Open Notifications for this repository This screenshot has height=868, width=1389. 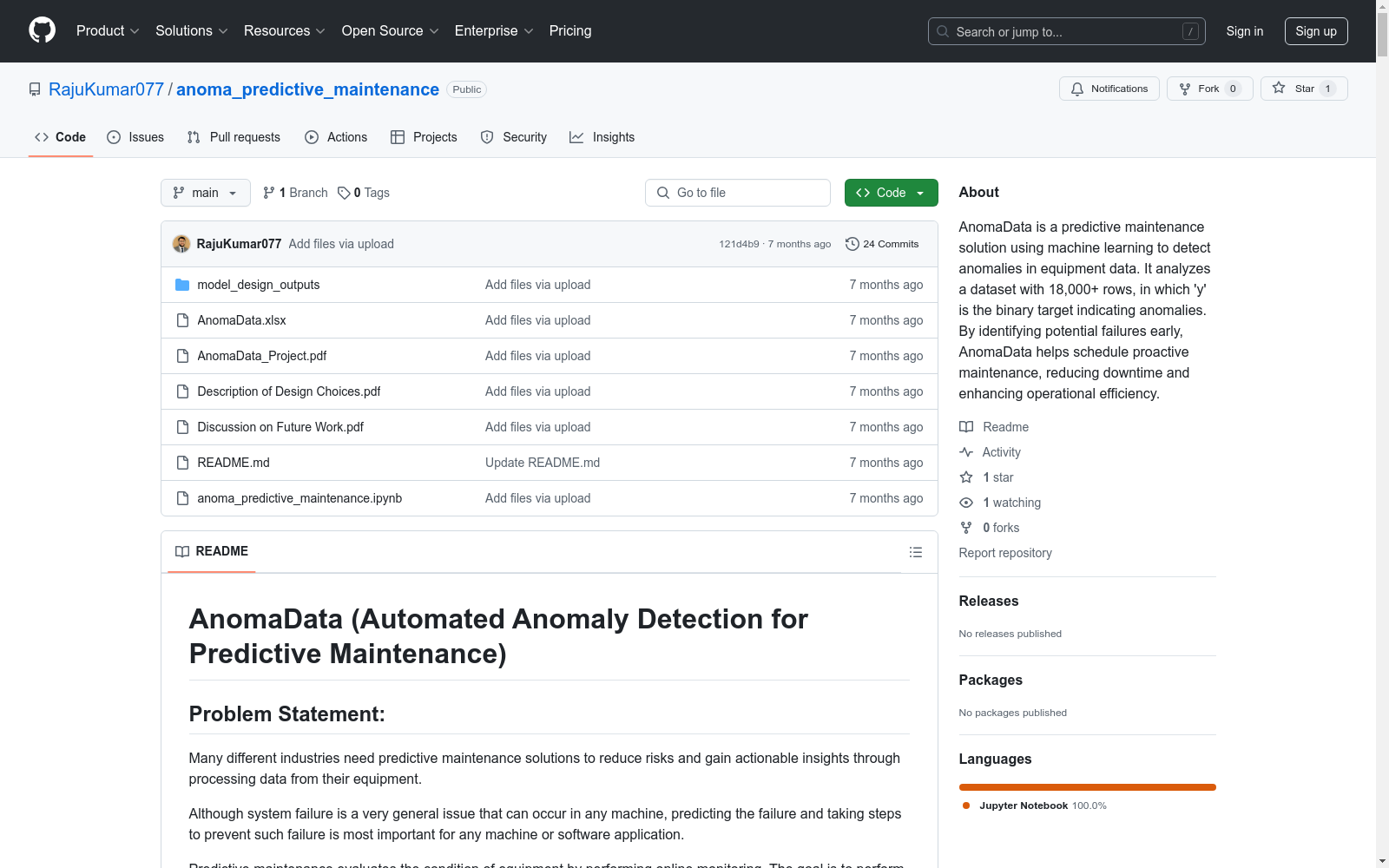(x=1109, y=89)
